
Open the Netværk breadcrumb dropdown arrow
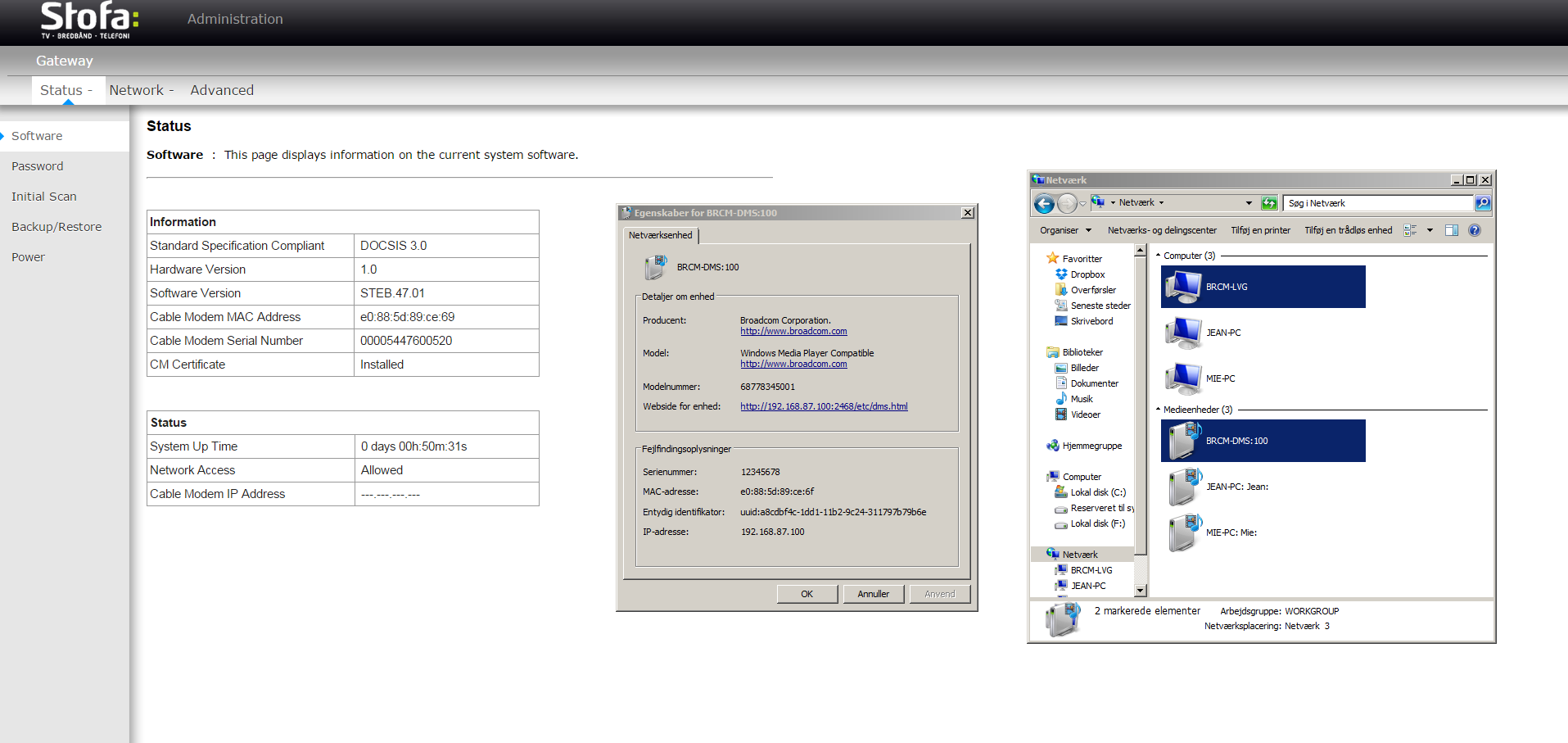tap(1161, 203)
